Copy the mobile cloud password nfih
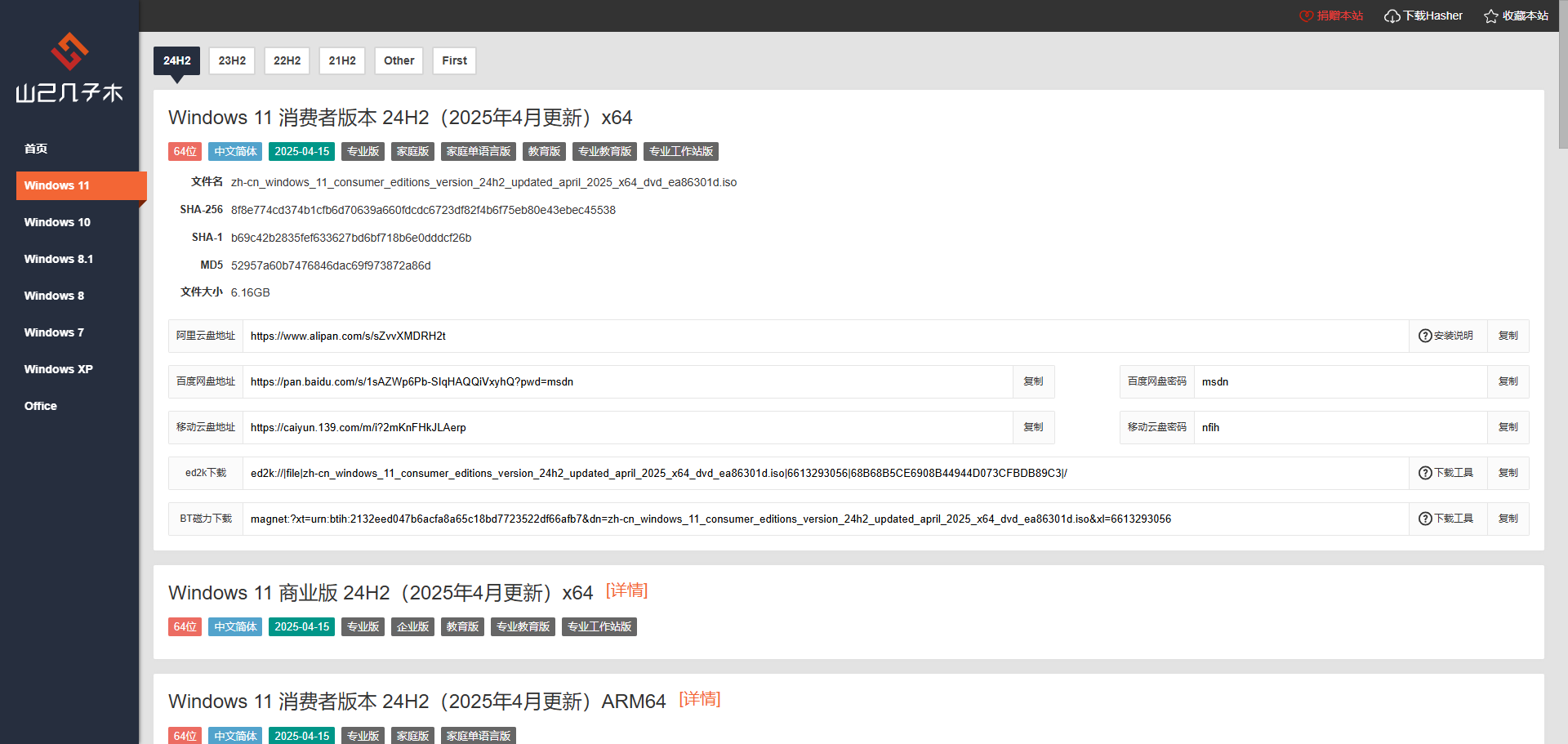Viewport: 1568px width, 744px height. (x=1508, y=427)
